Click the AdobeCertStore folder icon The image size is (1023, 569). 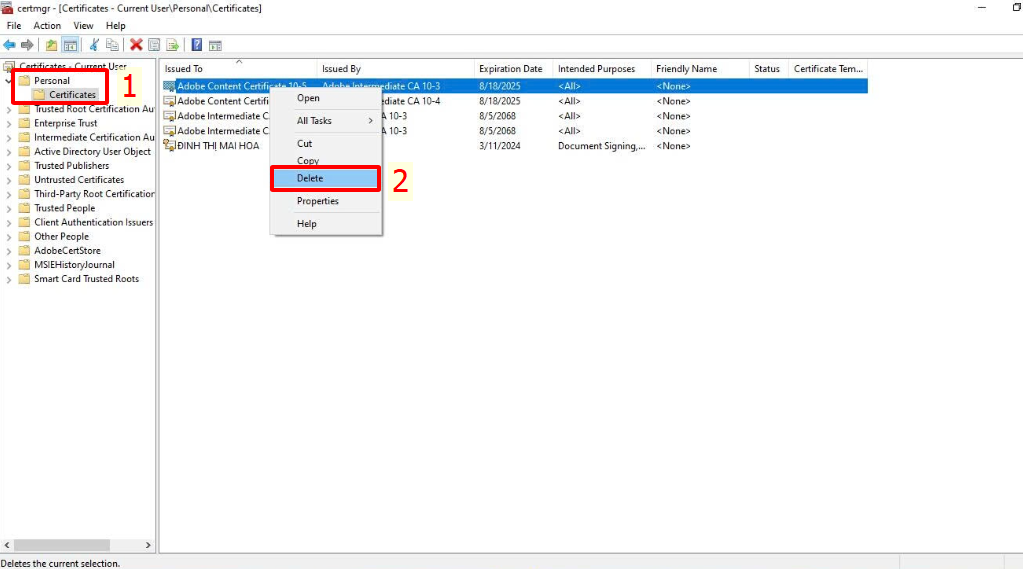pos(24,251)
